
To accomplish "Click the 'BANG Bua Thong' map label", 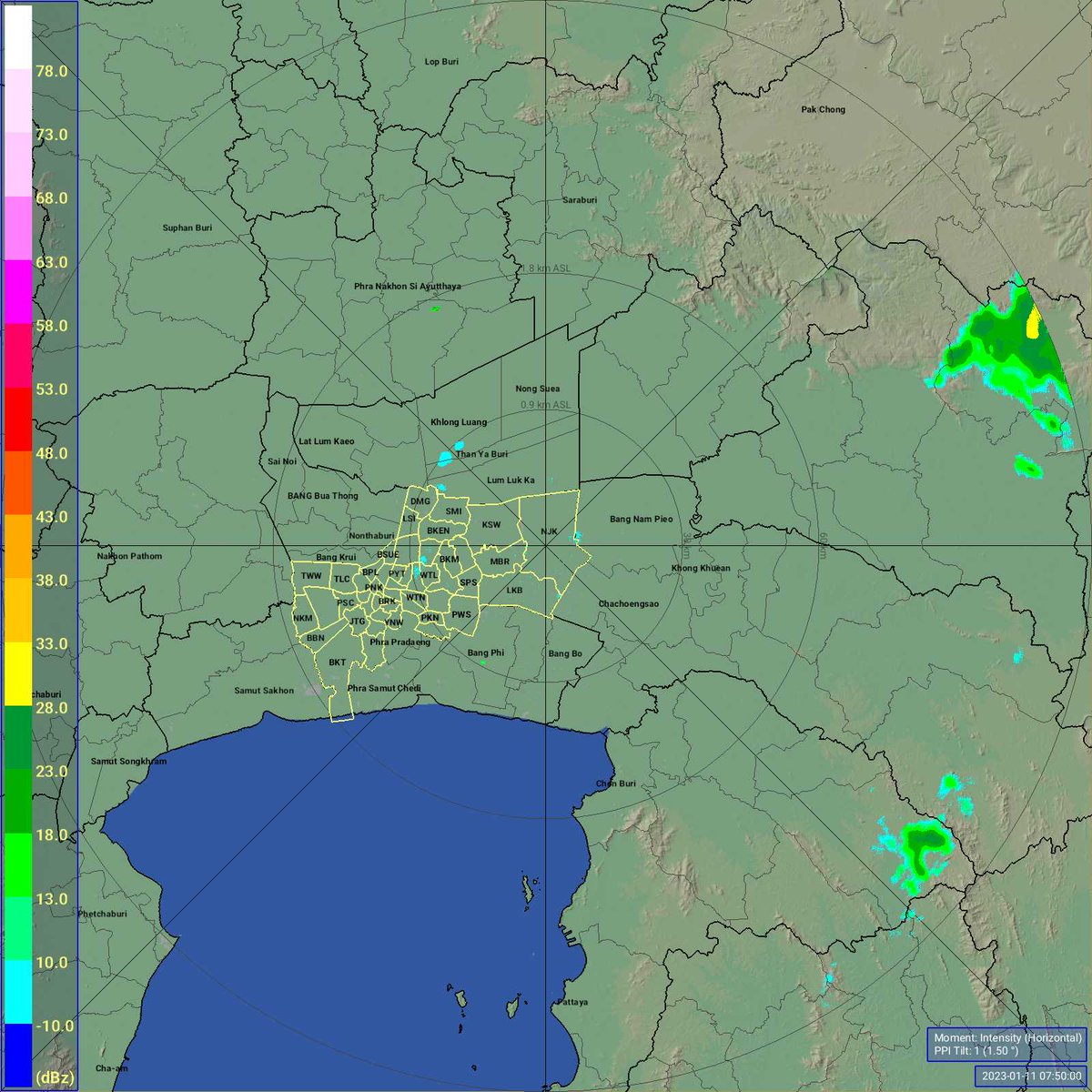I will (x=323, y=496).
